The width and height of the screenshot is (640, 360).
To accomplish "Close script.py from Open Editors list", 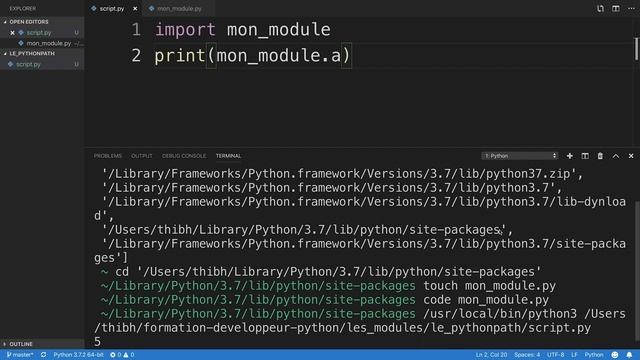I will 12,33.
